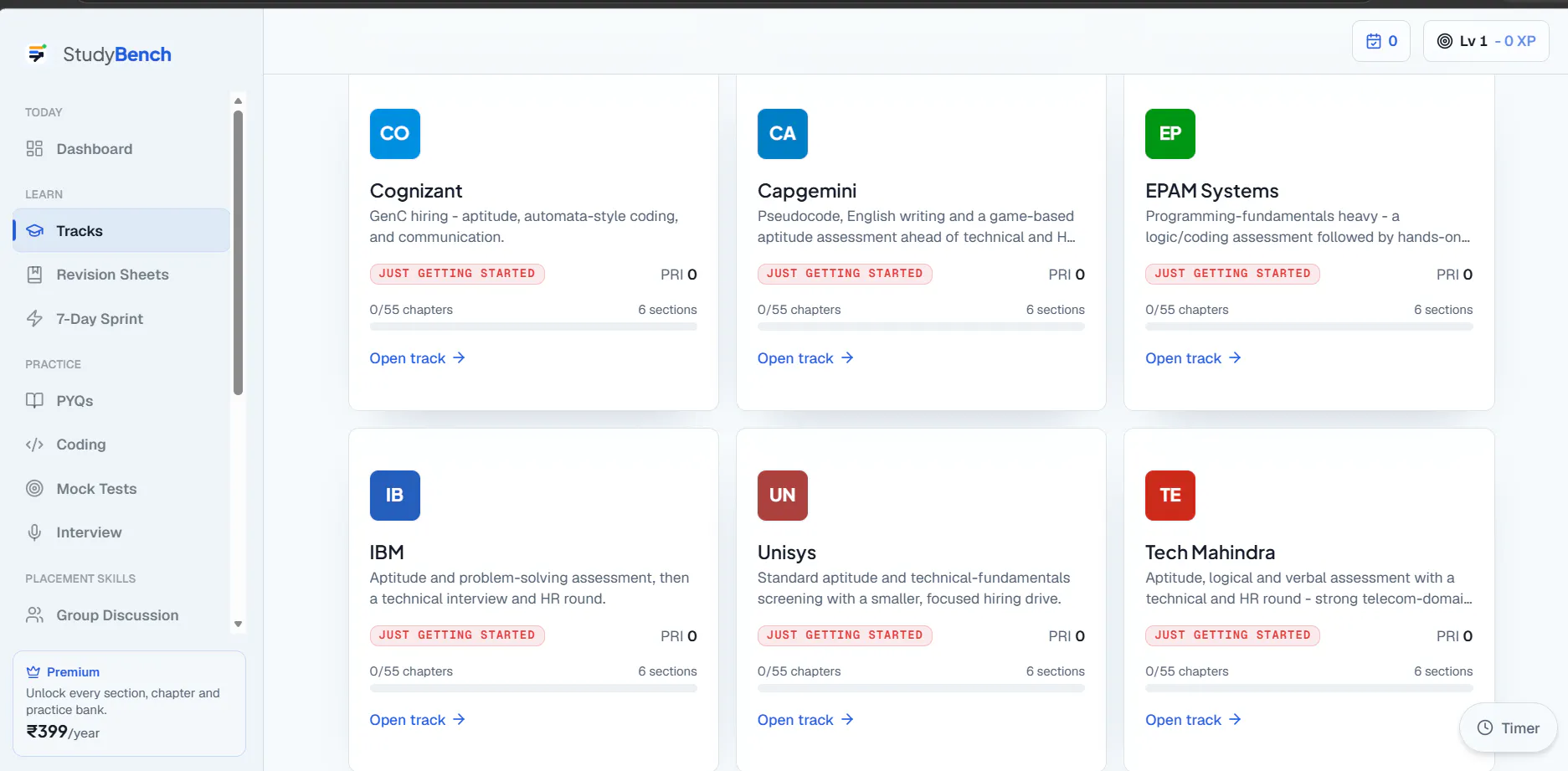
Task: Go to Mock Tests
Action: (x=121, y=489)
